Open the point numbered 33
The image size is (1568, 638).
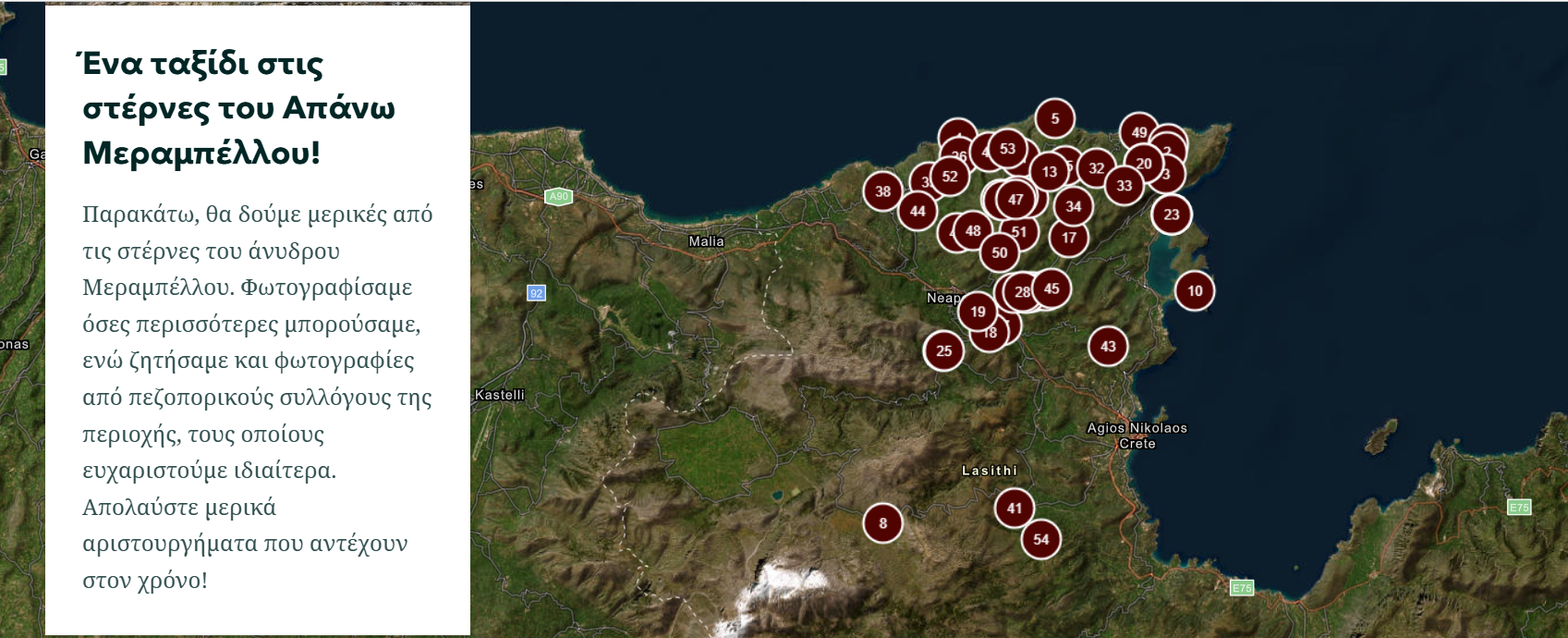[x=1124, y=186]
